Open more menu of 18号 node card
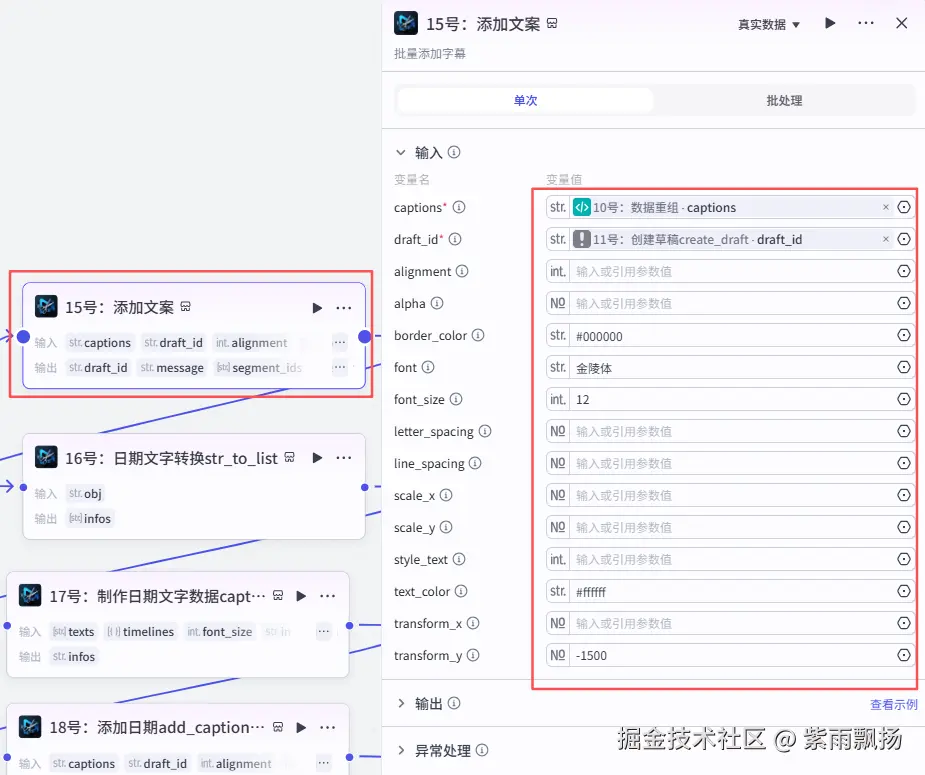 tap(327, 727)
